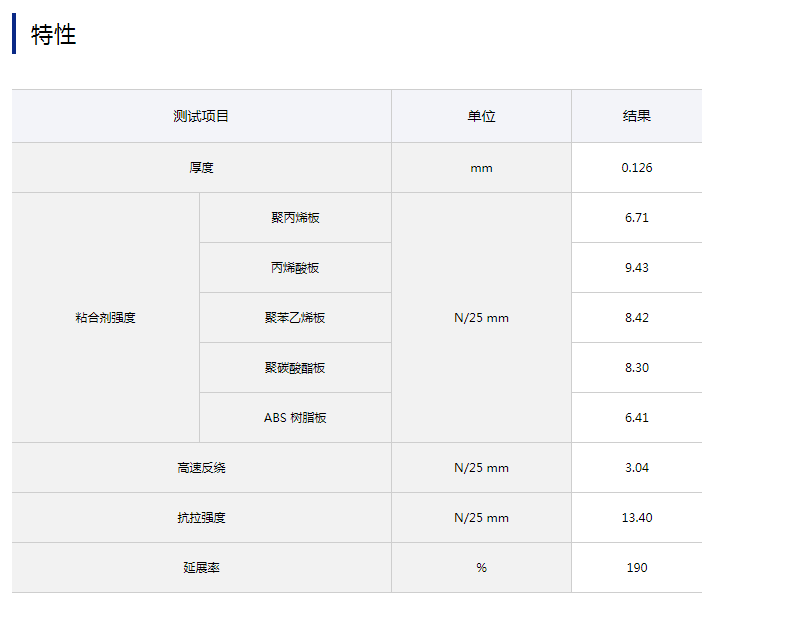Click the 结果 column header

pos(636,116)
